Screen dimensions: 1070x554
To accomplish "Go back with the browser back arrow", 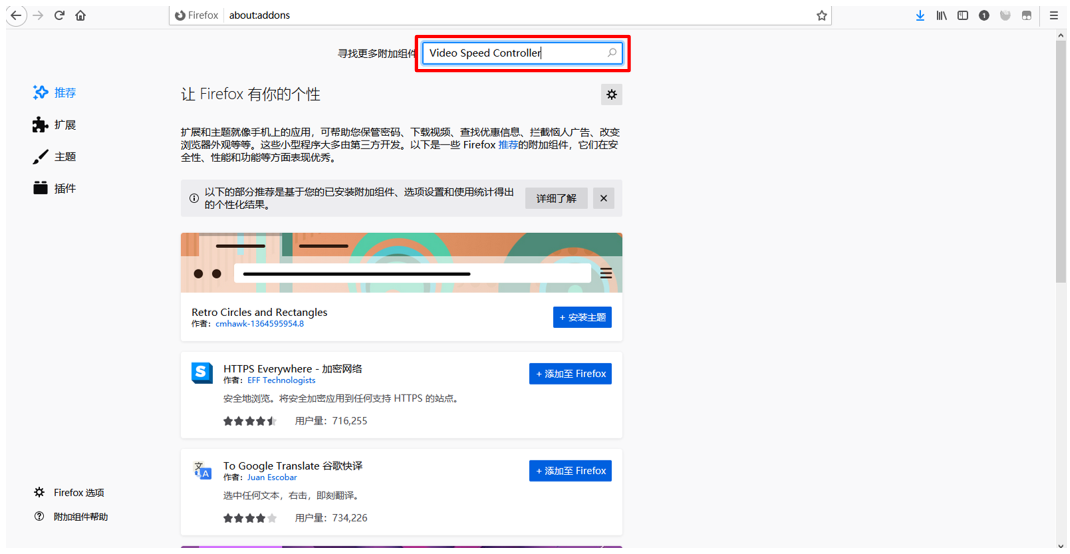I will click(x=14, y=15).
